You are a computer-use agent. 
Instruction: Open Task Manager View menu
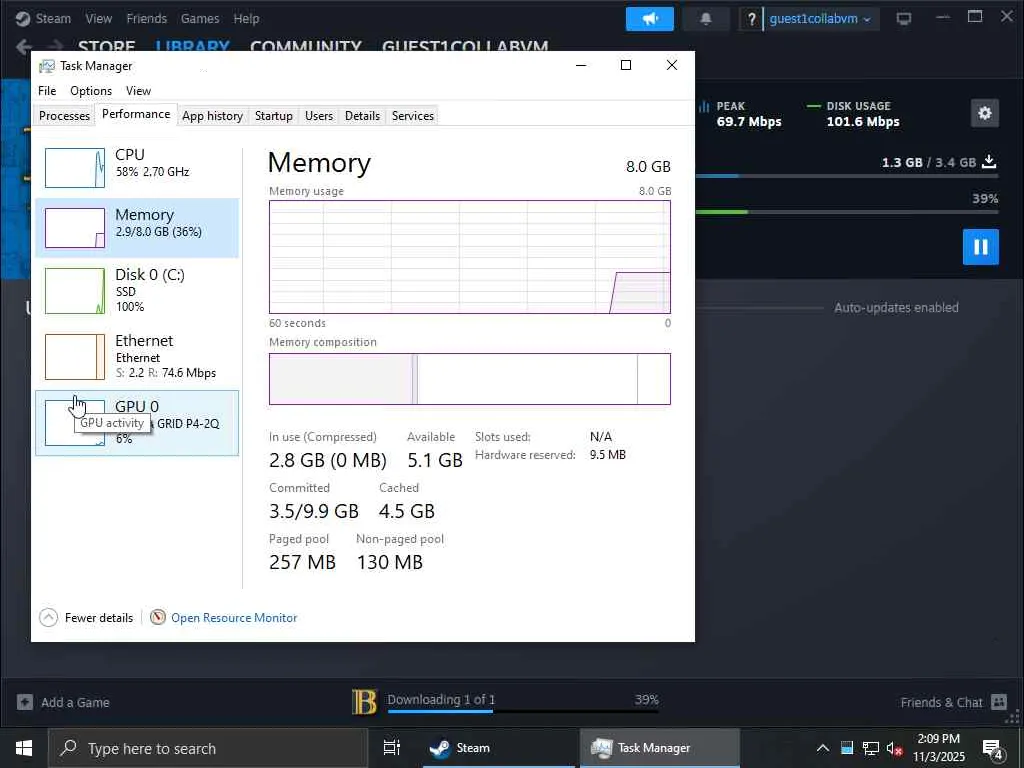138,91
